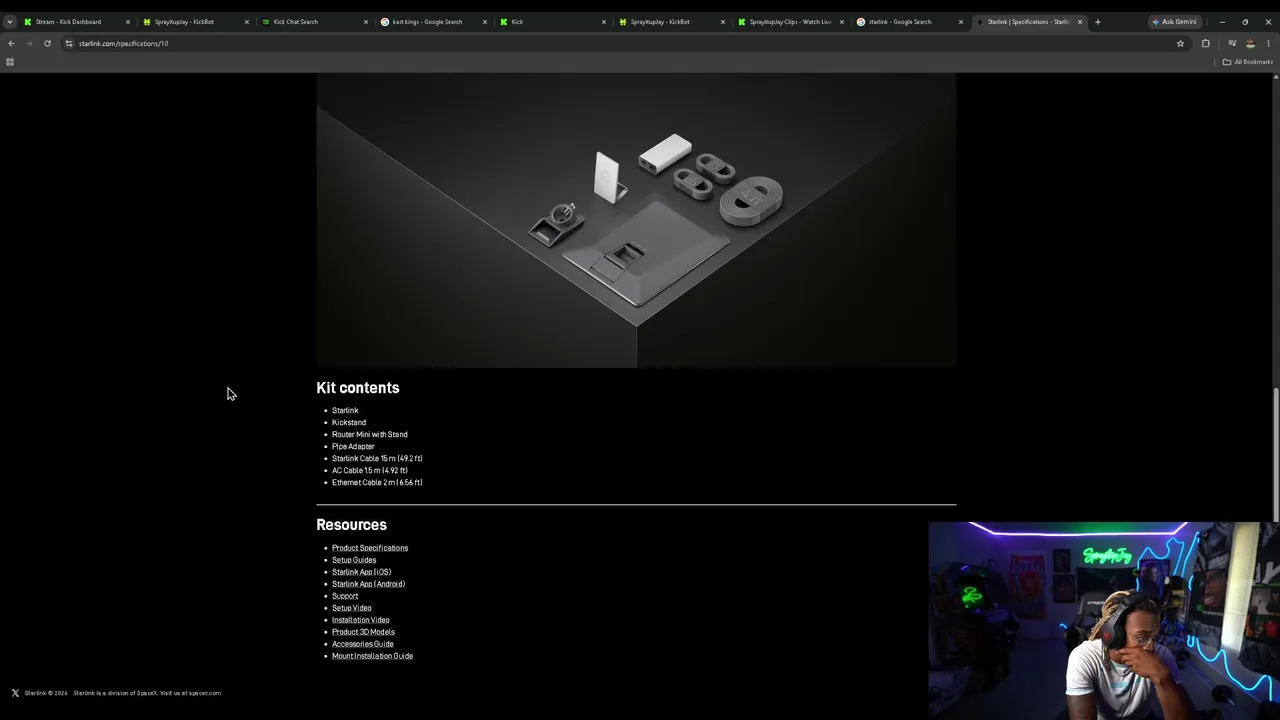Open the Chrome three-dot menu
1280x720 pixels.
click(1268, 43)
